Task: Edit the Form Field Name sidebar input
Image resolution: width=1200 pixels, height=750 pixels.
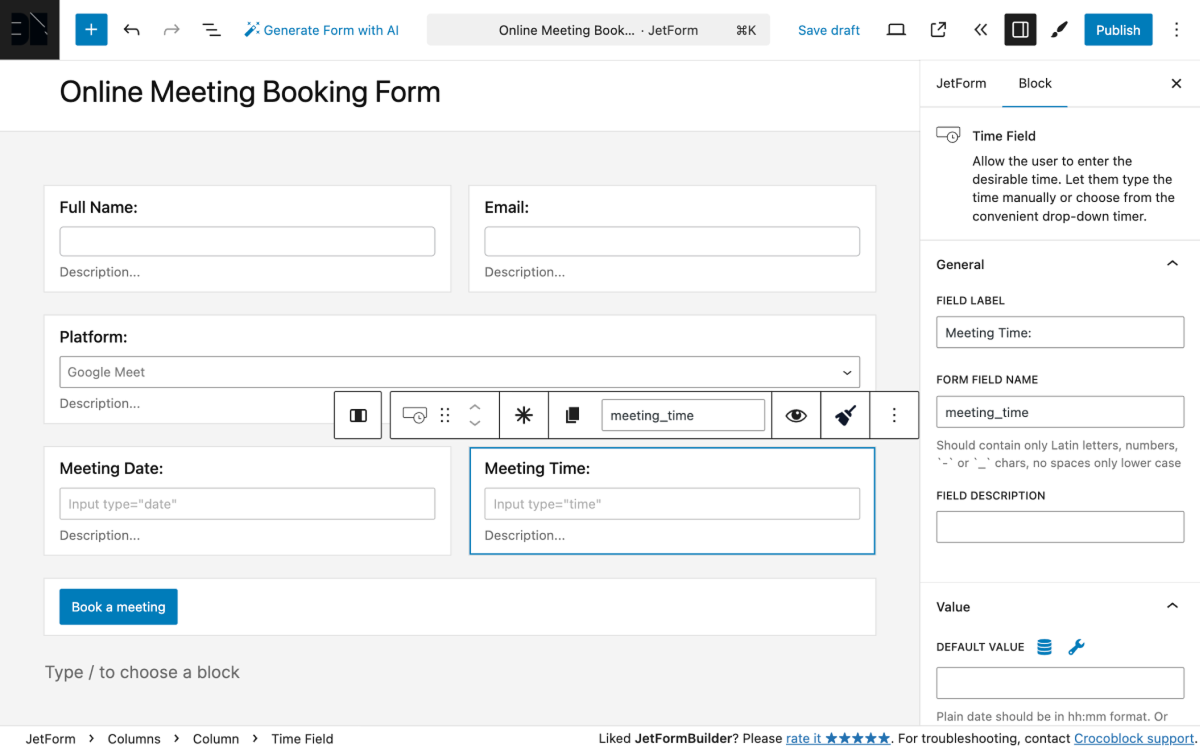Action: tap(1060, 412)
